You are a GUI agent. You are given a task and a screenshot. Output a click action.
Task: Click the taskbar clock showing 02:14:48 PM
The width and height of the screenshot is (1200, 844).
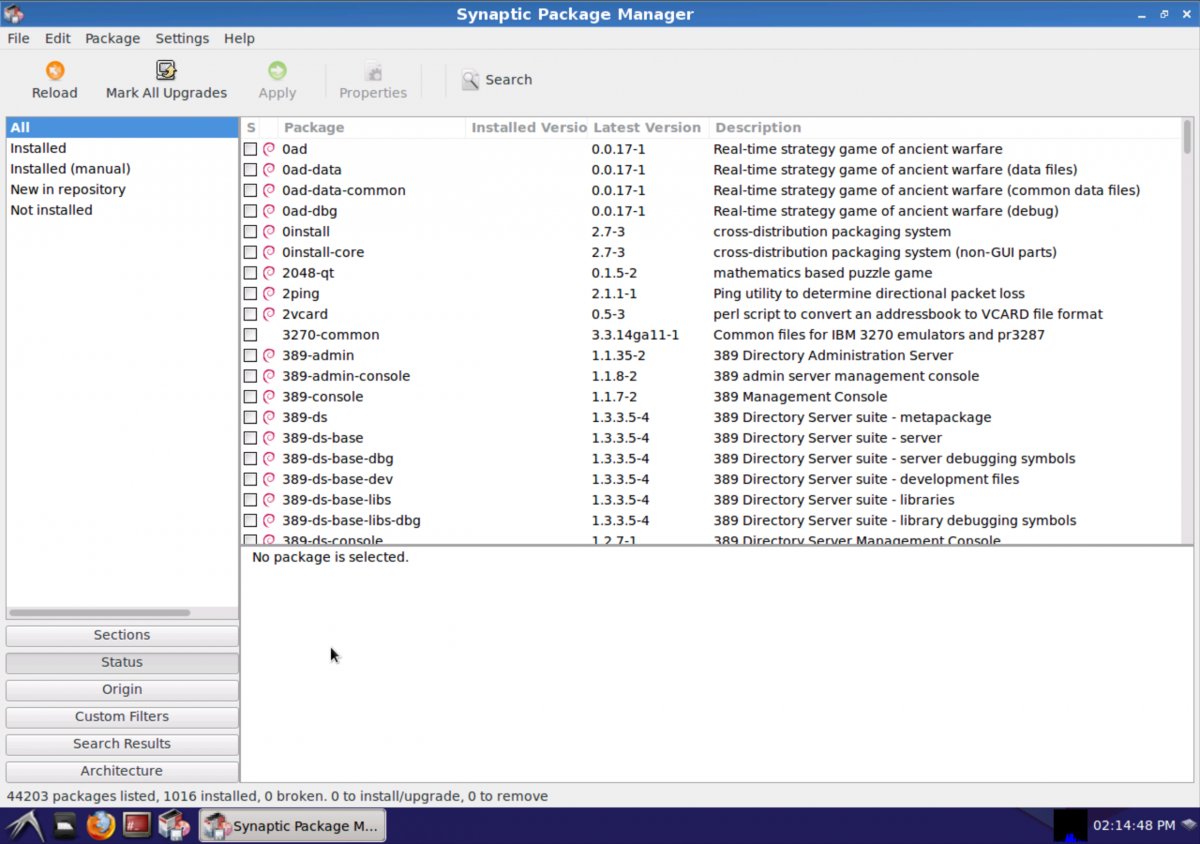[1134, 826]
